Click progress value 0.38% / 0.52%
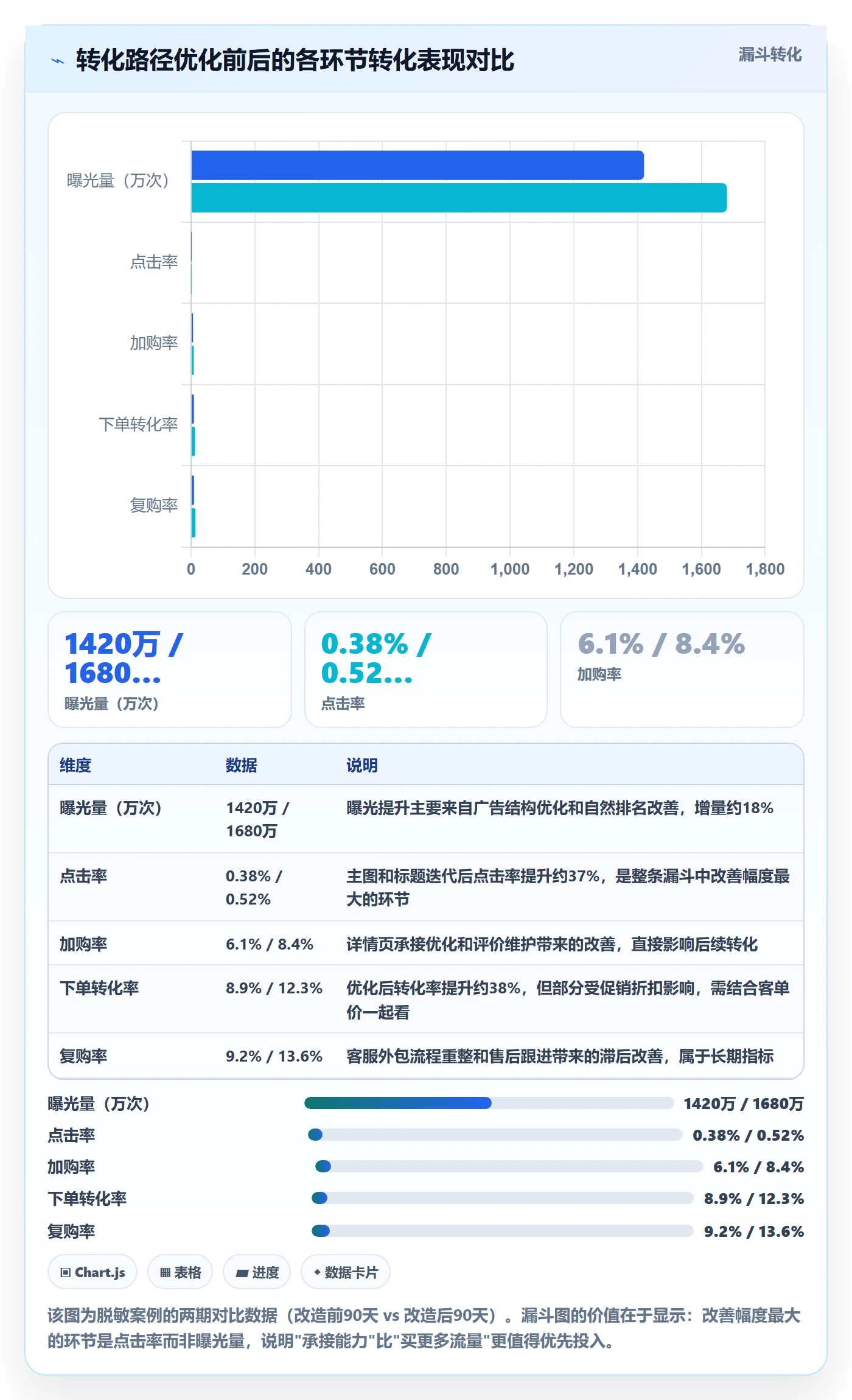This screenshot has height=1400, width=852. (x=749, y=1135)
